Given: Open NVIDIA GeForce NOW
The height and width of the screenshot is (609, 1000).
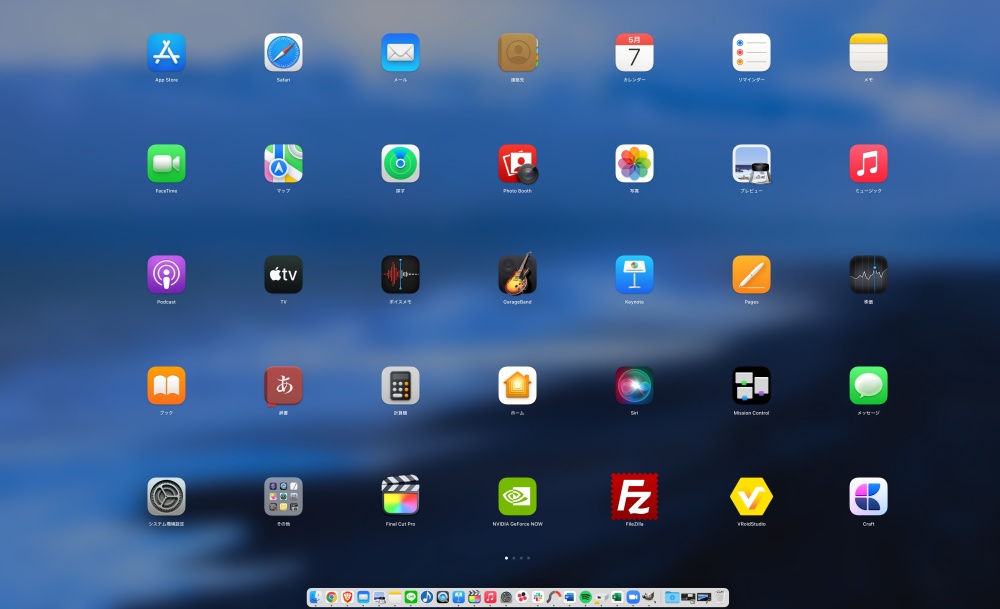Looking at the screenshot, I should click(517, 496).
